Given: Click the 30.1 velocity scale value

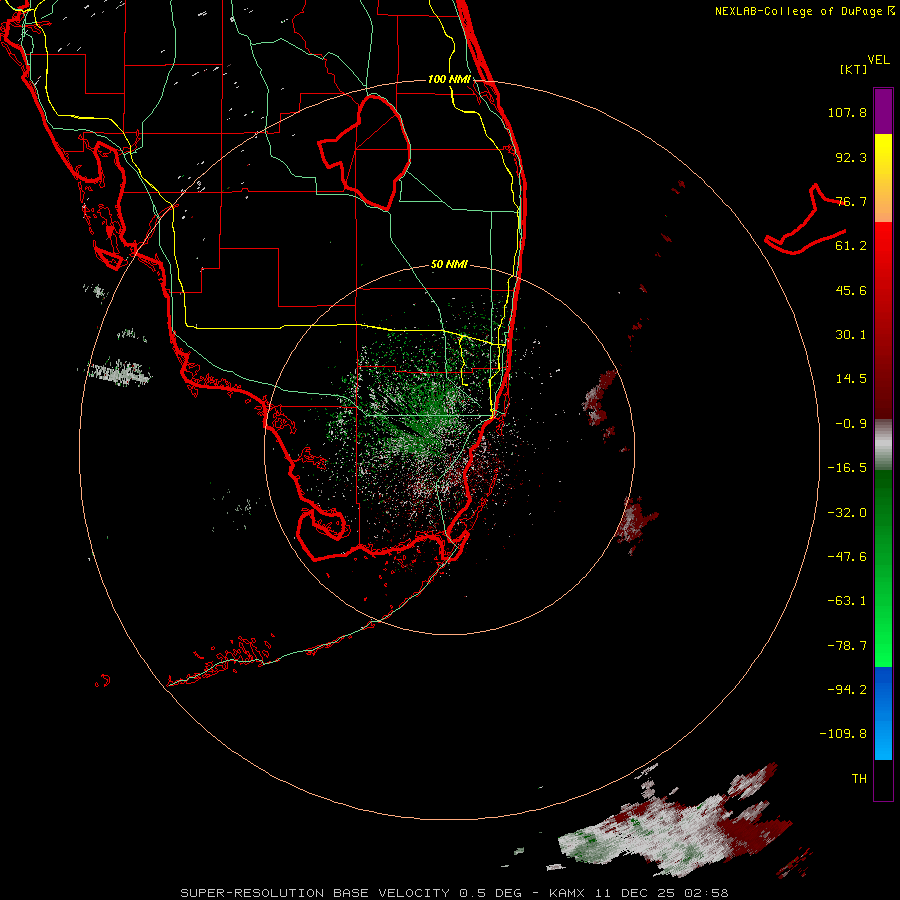Looking at the screenshot, I should [x=851, y=335].
